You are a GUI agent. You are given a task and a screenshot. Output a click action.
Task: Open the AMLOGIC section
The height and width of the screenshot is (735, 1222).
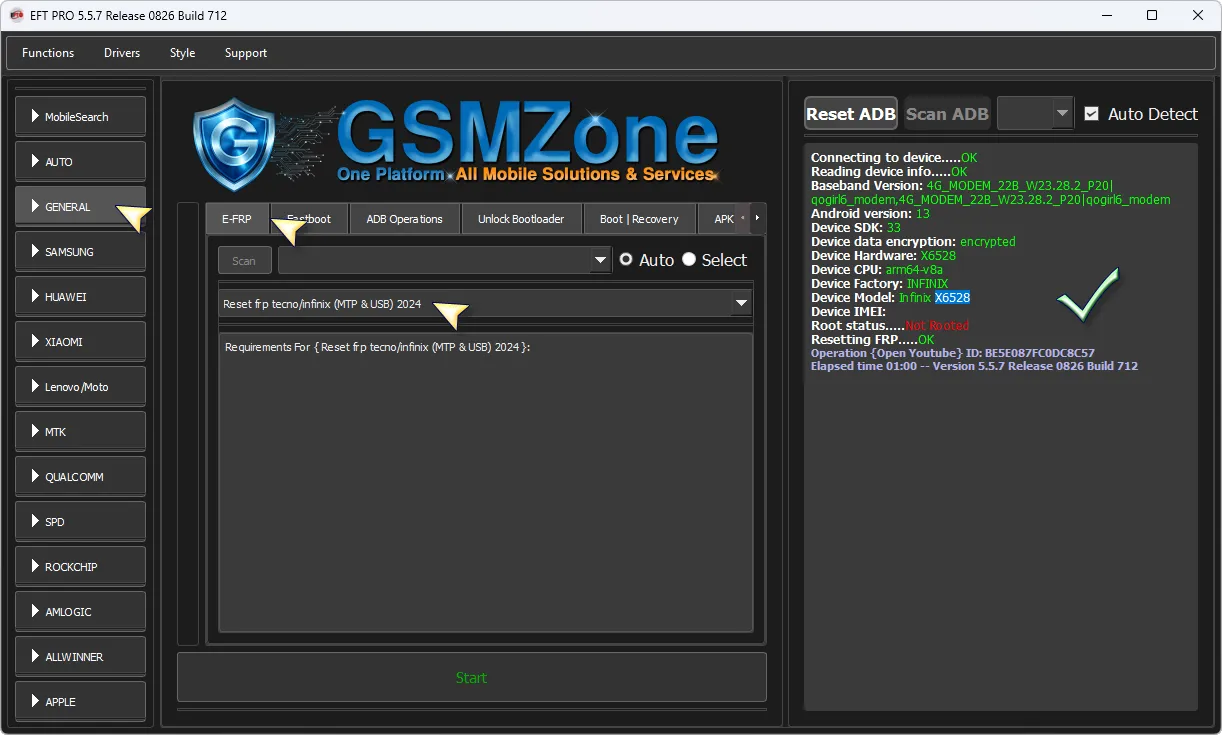tap(80, 611)
